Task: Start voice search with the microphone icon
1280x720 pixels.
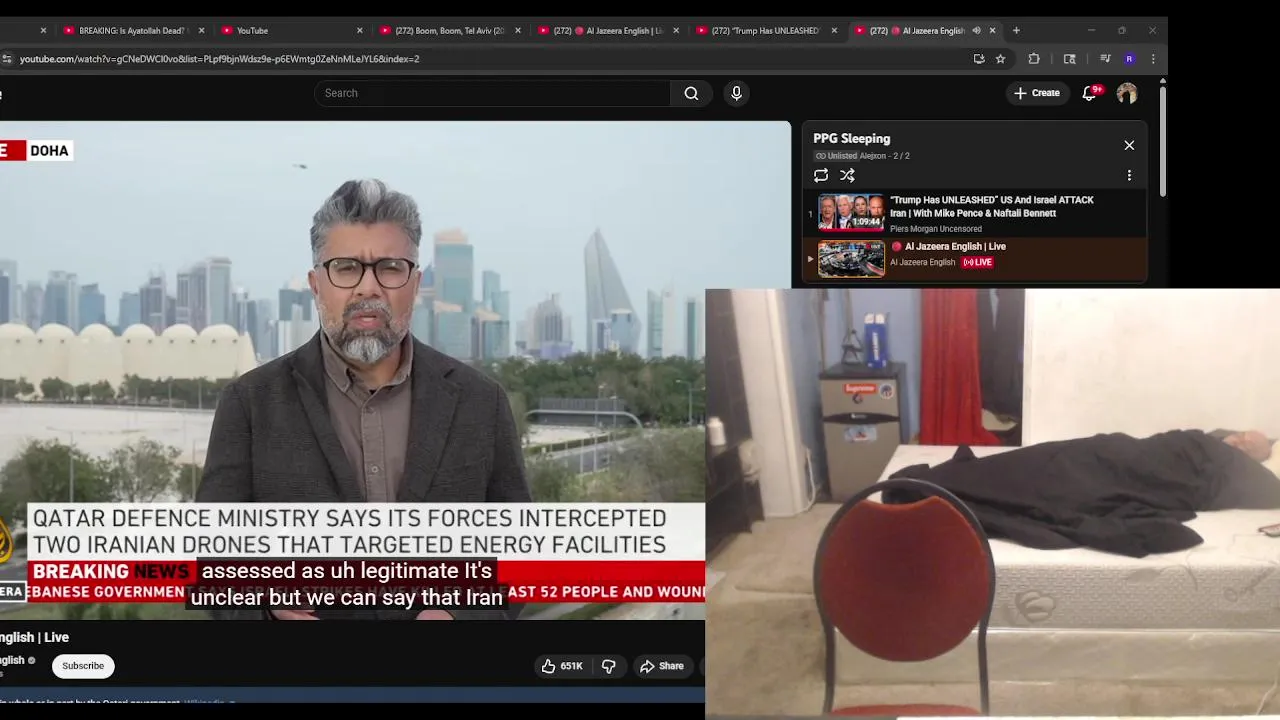Action: coord(736,93)
